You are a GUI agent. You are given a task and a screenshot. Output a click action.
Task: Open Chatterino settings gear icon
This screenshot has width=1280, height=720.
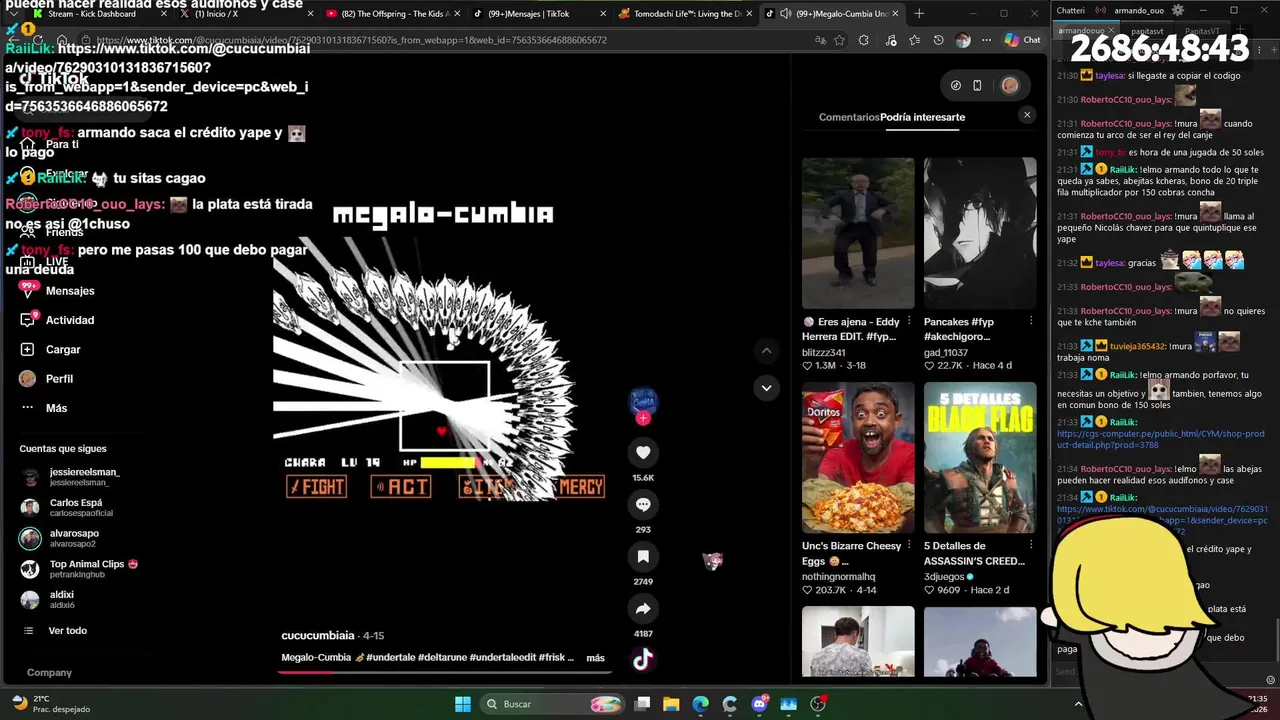[1178, 10]
